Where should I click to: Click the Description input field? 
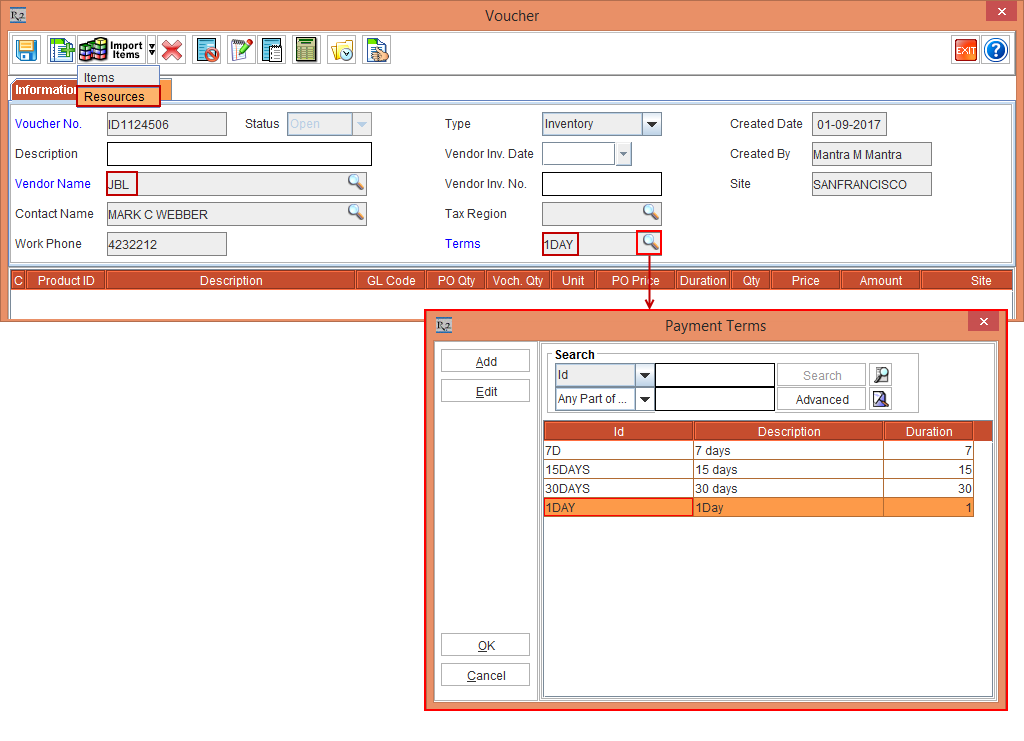[x=238, y=154]
